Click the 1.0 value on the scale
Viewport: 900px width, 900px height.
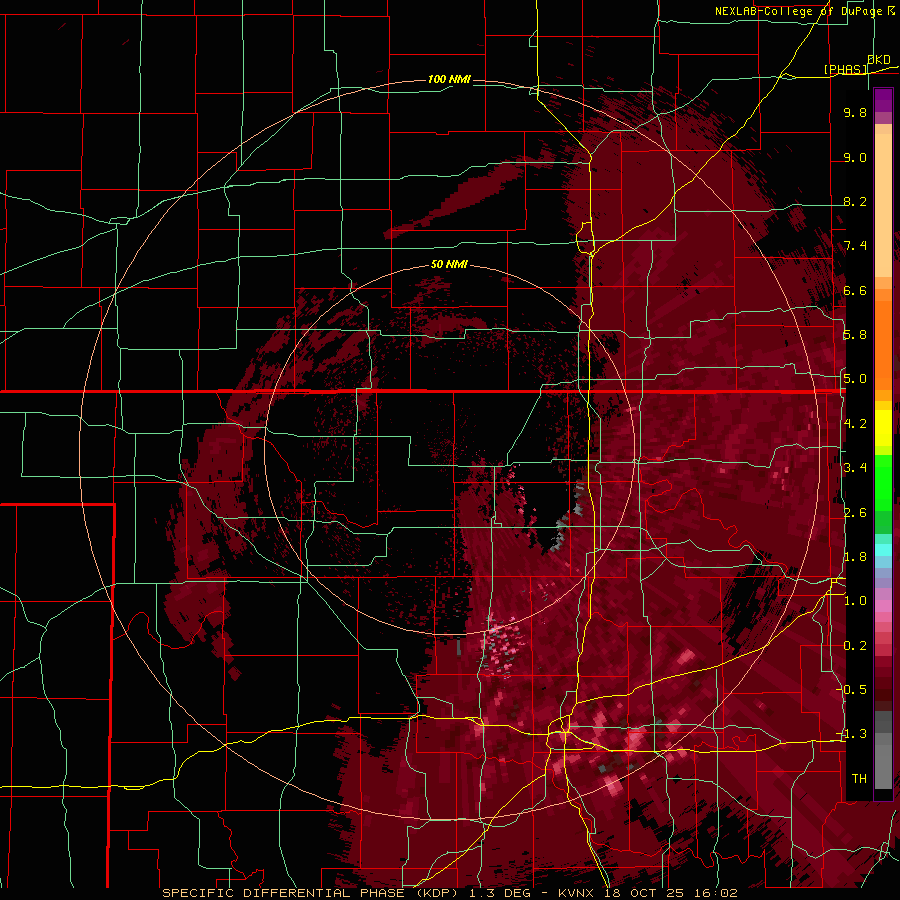point(855,601)
